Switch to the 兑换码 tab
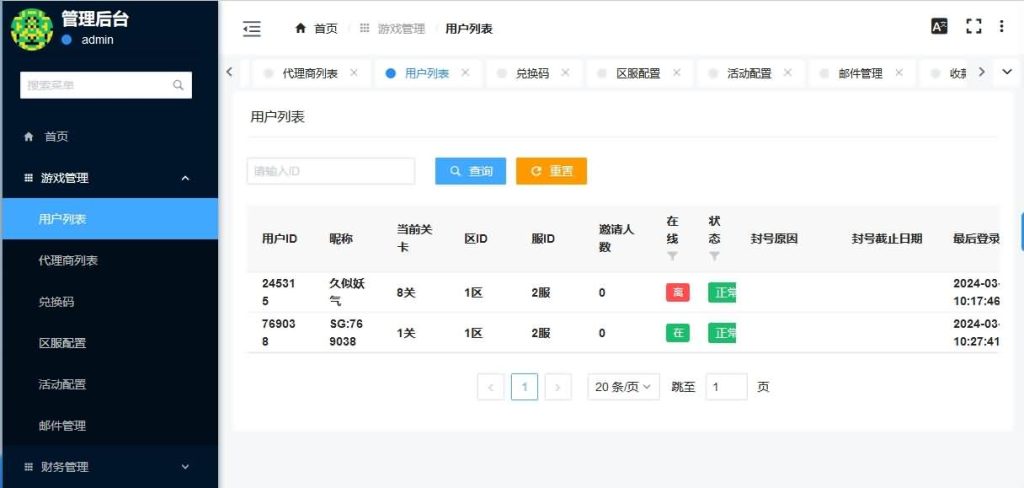 point(532,73)
